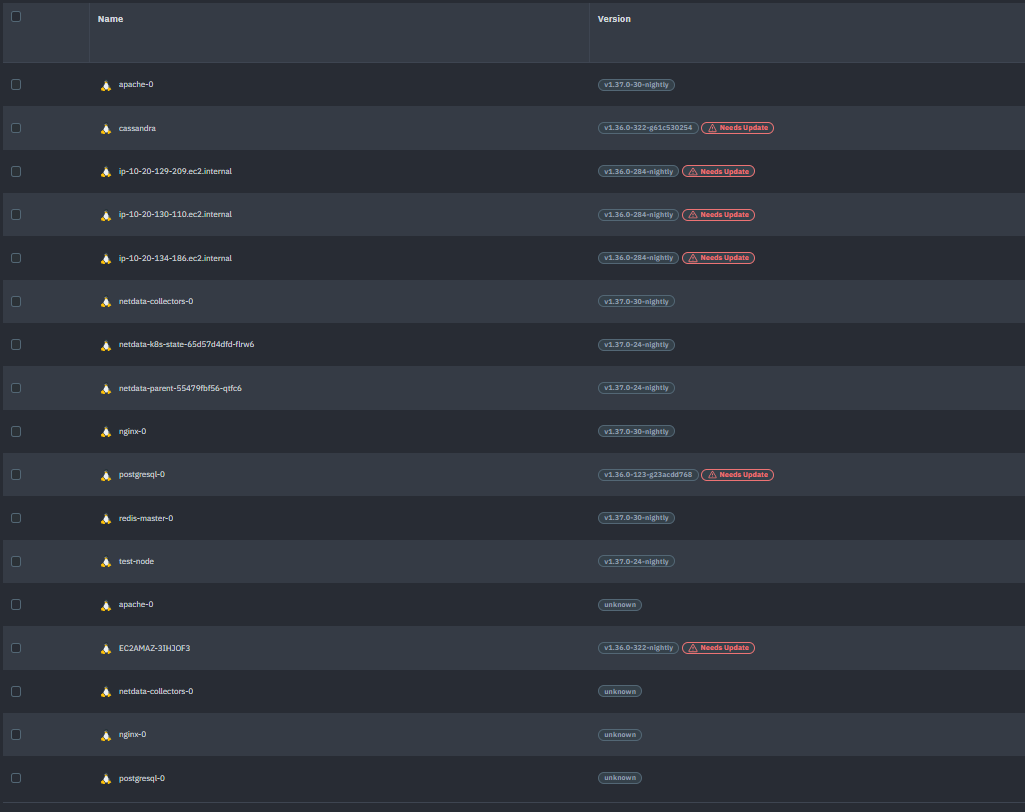Click the Netdata icon for netdata-parent-55479fbf56-qtfc6
1025x812 pixels.
click(105, 388)
